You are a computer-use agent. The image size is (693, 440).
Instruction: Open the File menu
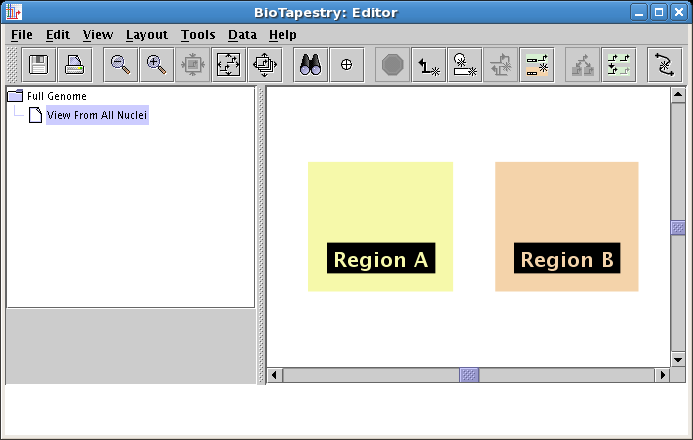(21, 34)
